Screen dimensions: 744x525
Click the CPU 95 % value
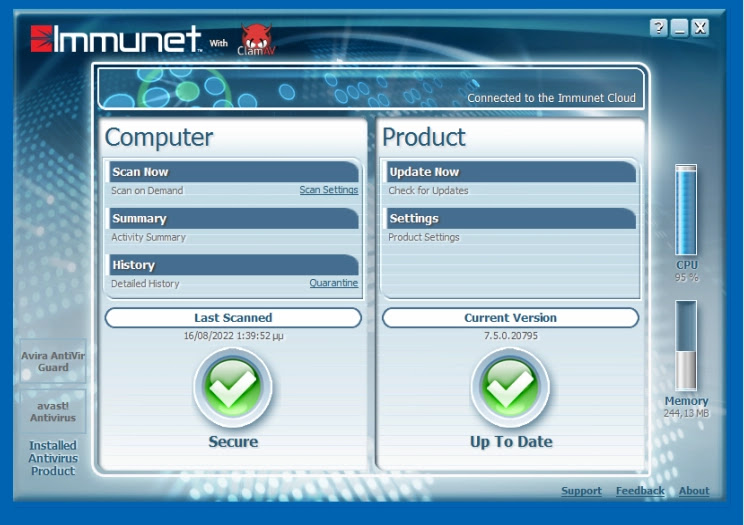click(687, 277)
